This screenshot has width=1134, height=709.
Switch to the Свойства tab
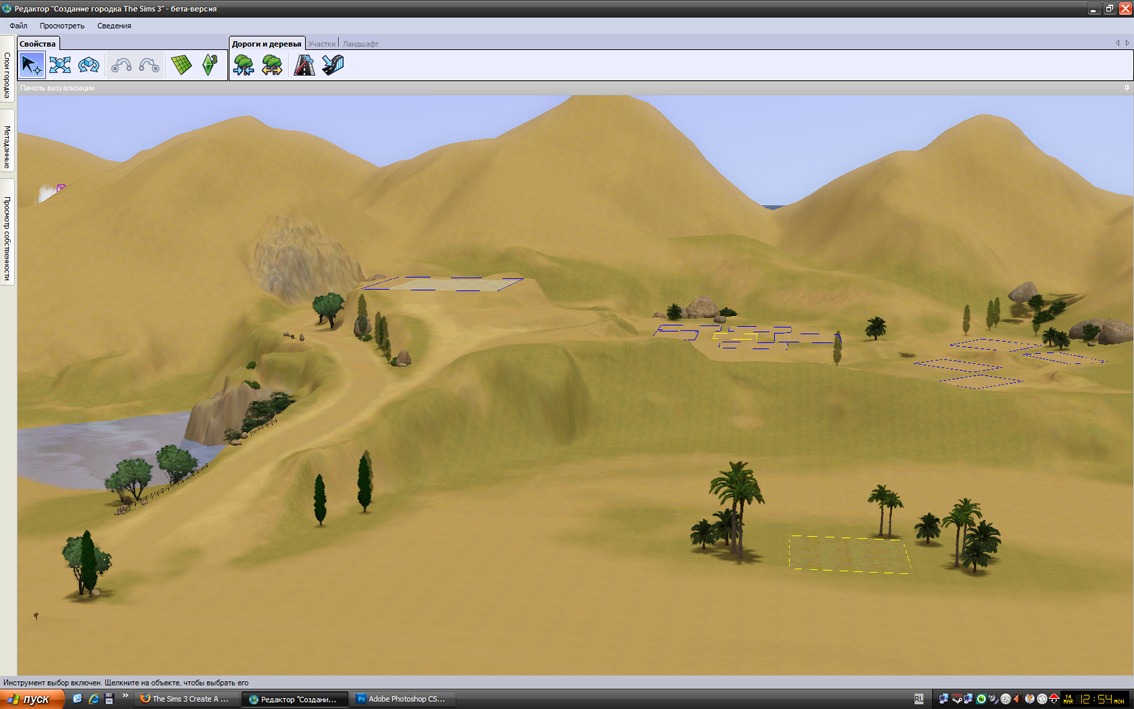pyautogui.click(x=38, y=43)
